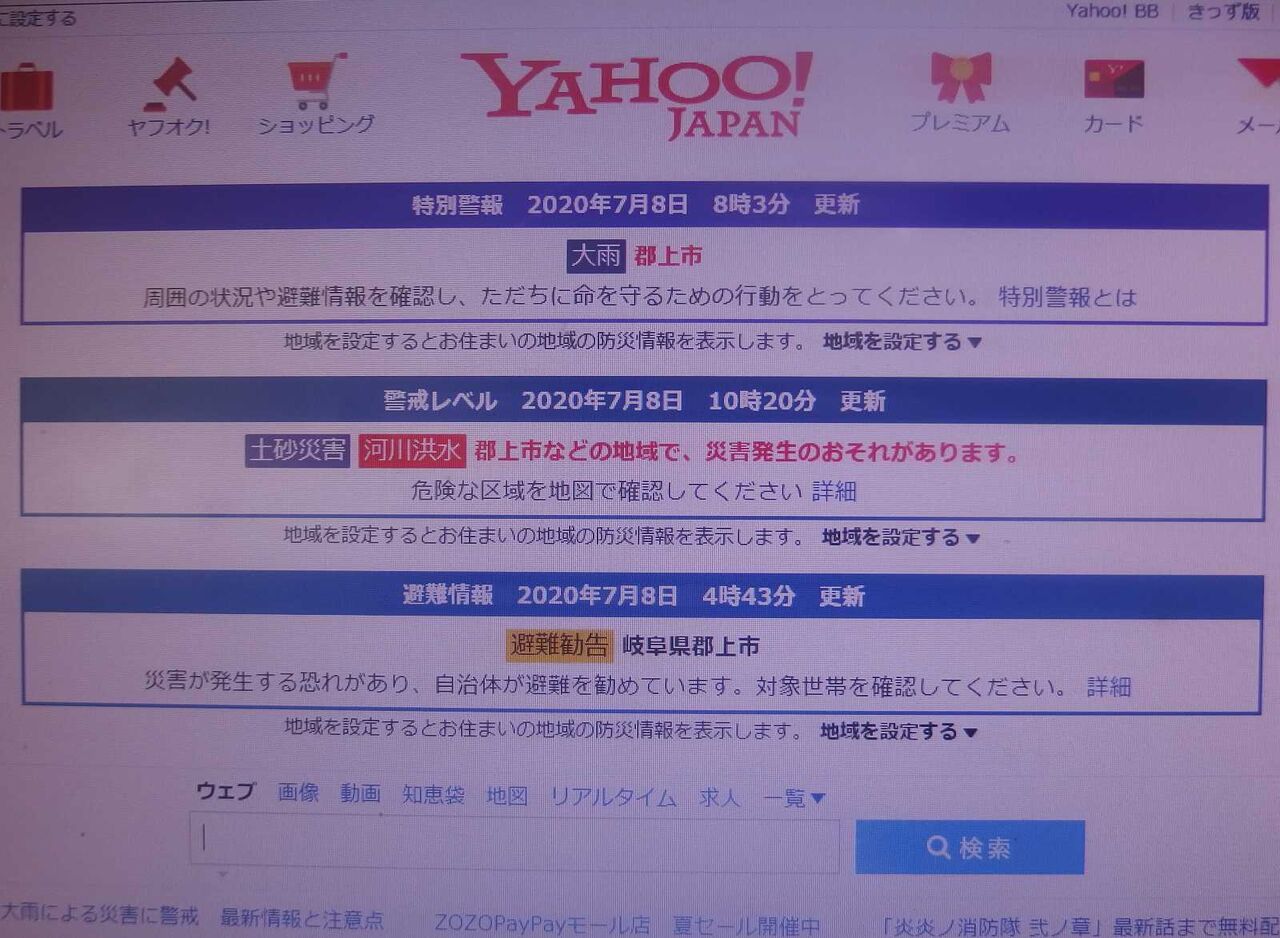
Task: Open the きっず版 link
Action: [x=1223, y=12]
